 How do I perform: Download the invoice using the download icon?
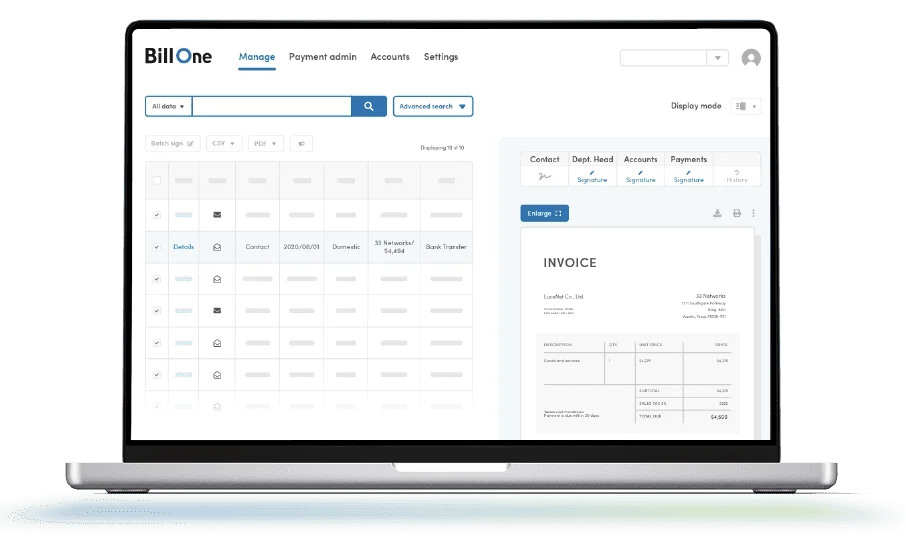click(x=717, y=213)
